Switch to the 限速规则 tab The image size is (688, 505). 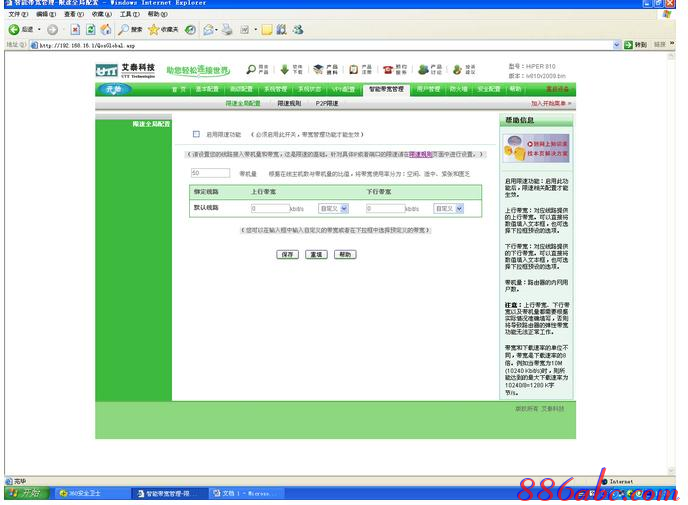point(289,103)
